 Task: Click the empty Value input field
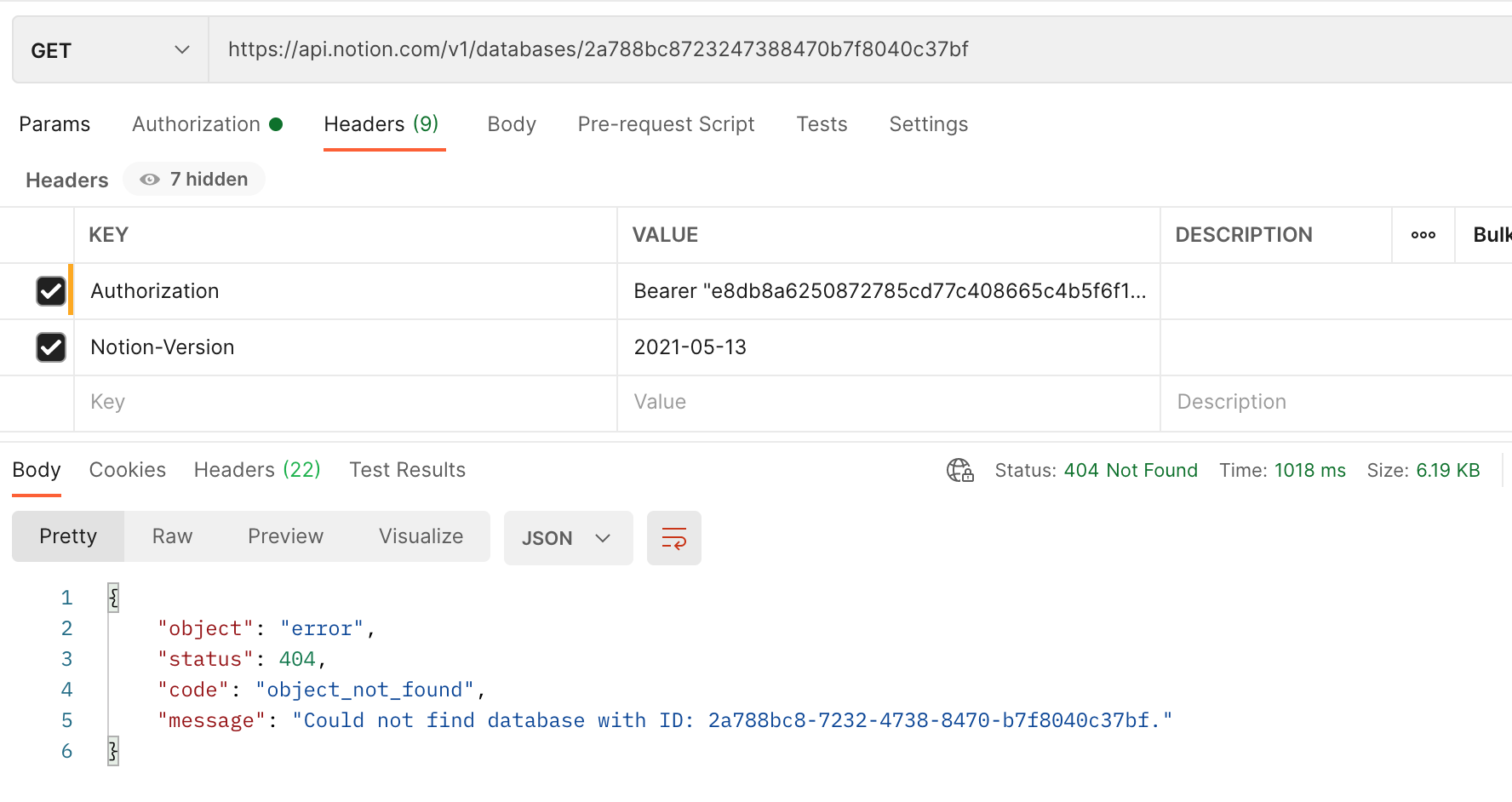click(x=889, y=402)
